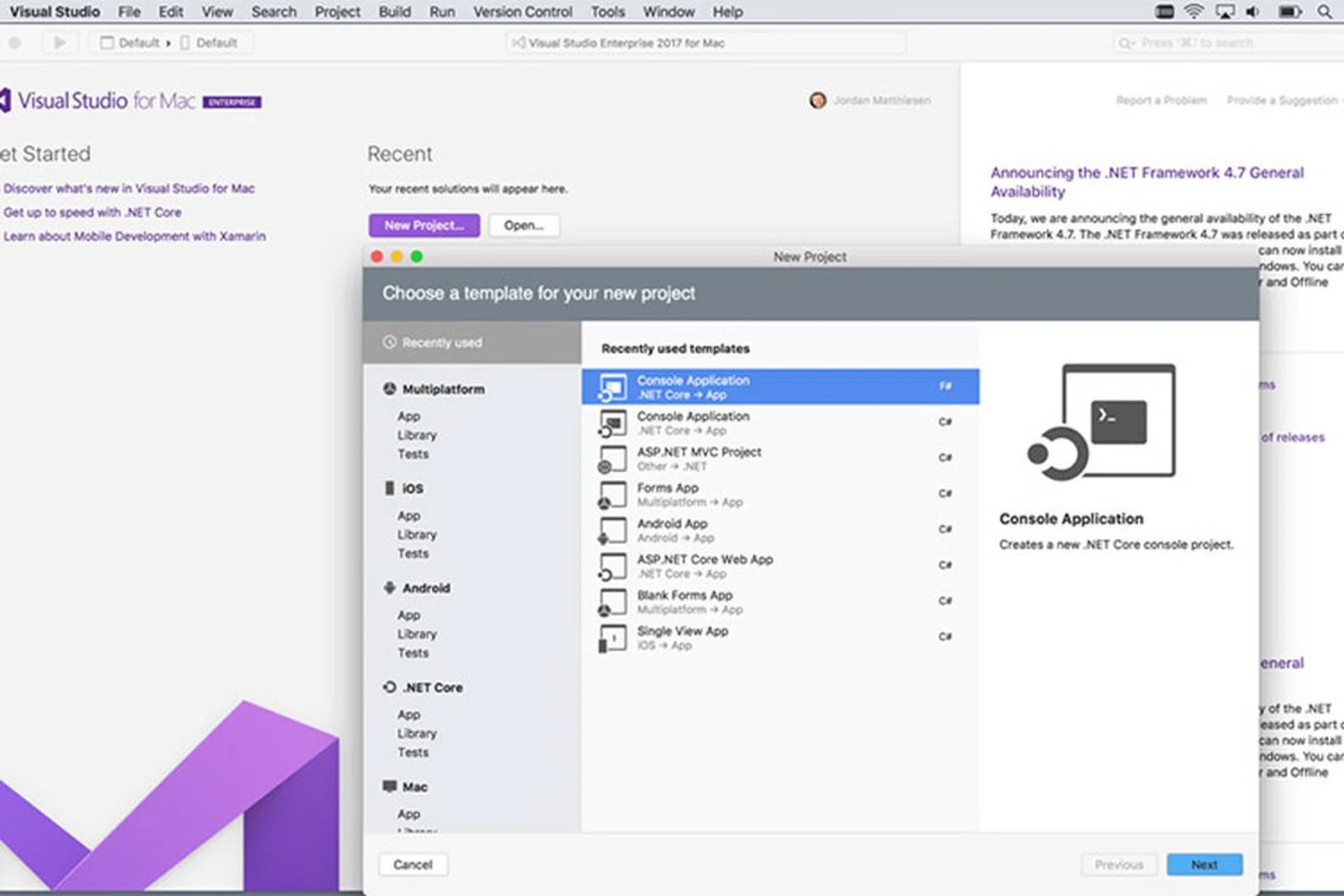Click the Spotlight search magnifier icon
This screenshot has height=896, width=1344.
click(x=1324, y=12)
